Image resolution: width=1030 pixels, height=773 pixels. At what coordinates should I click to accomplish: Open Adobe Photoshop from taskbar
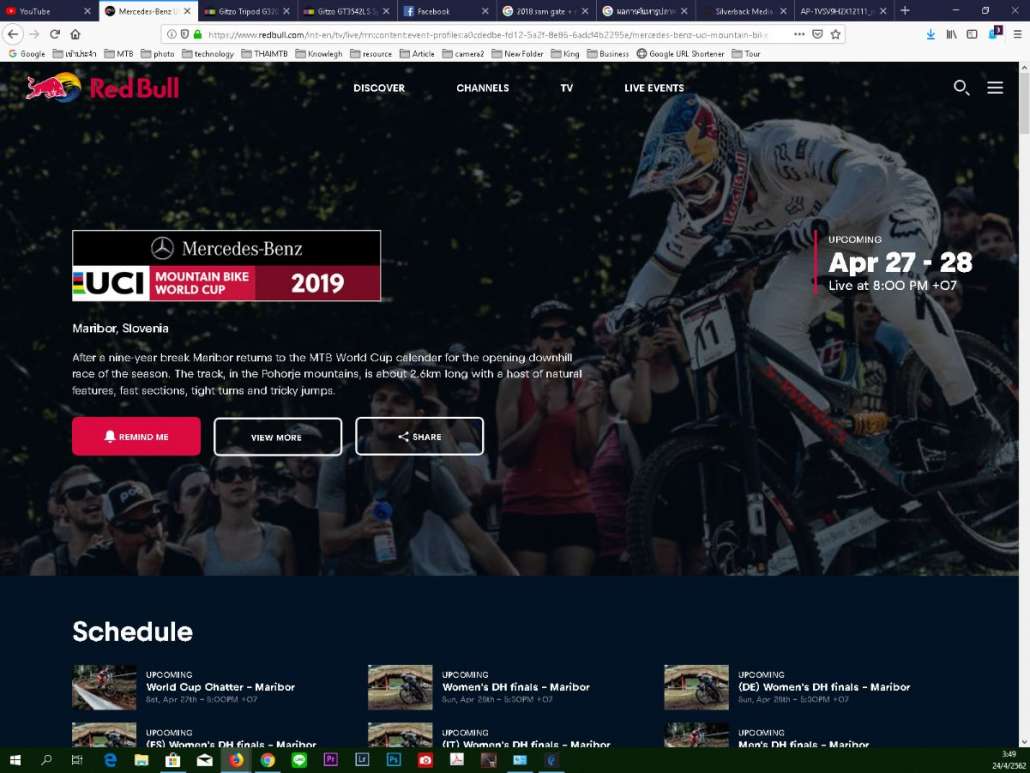[x=393, y=760]
